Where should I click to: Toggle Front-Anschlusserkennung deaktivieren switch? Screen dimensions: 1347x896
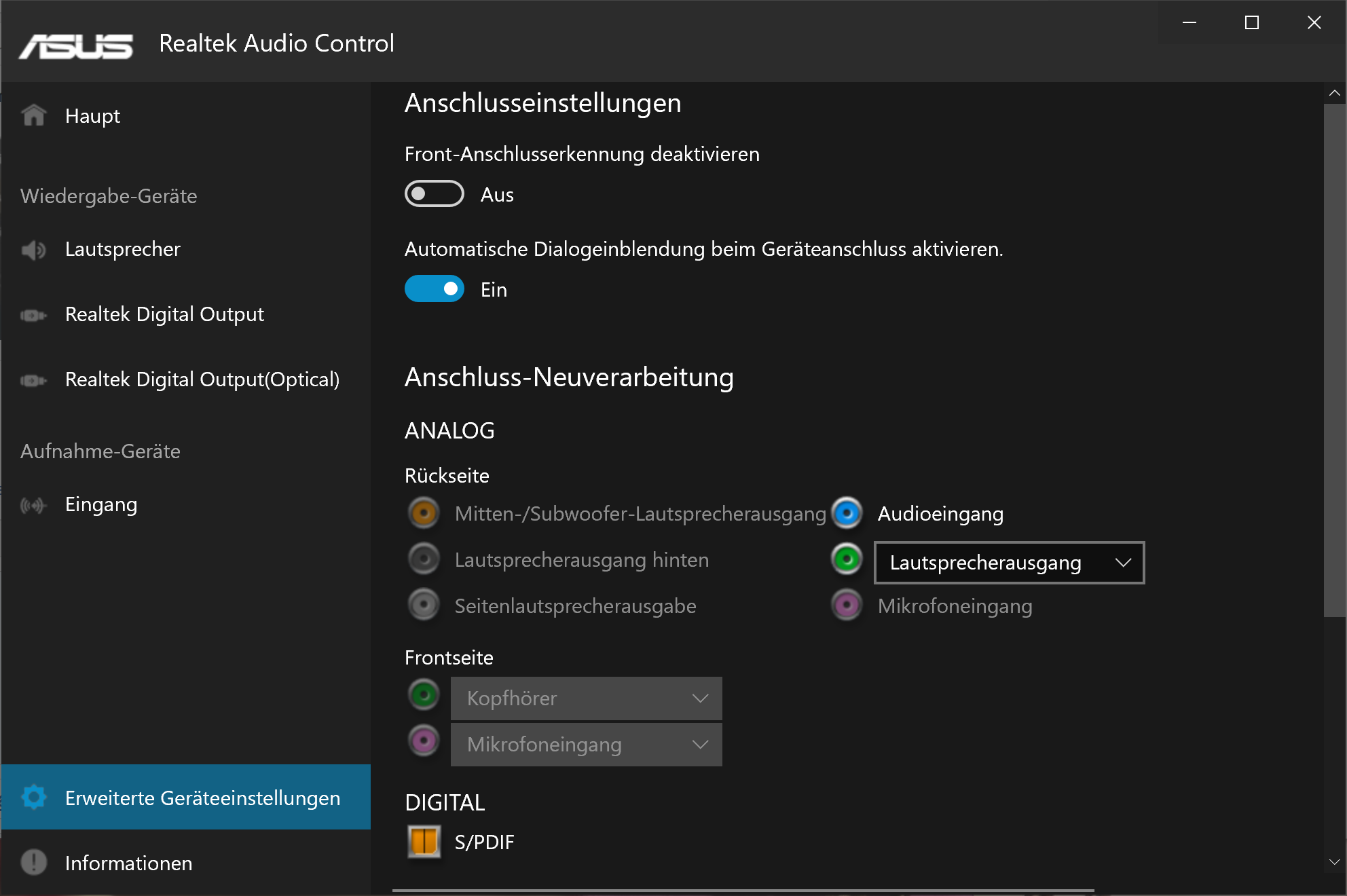[x=434, y=194]
